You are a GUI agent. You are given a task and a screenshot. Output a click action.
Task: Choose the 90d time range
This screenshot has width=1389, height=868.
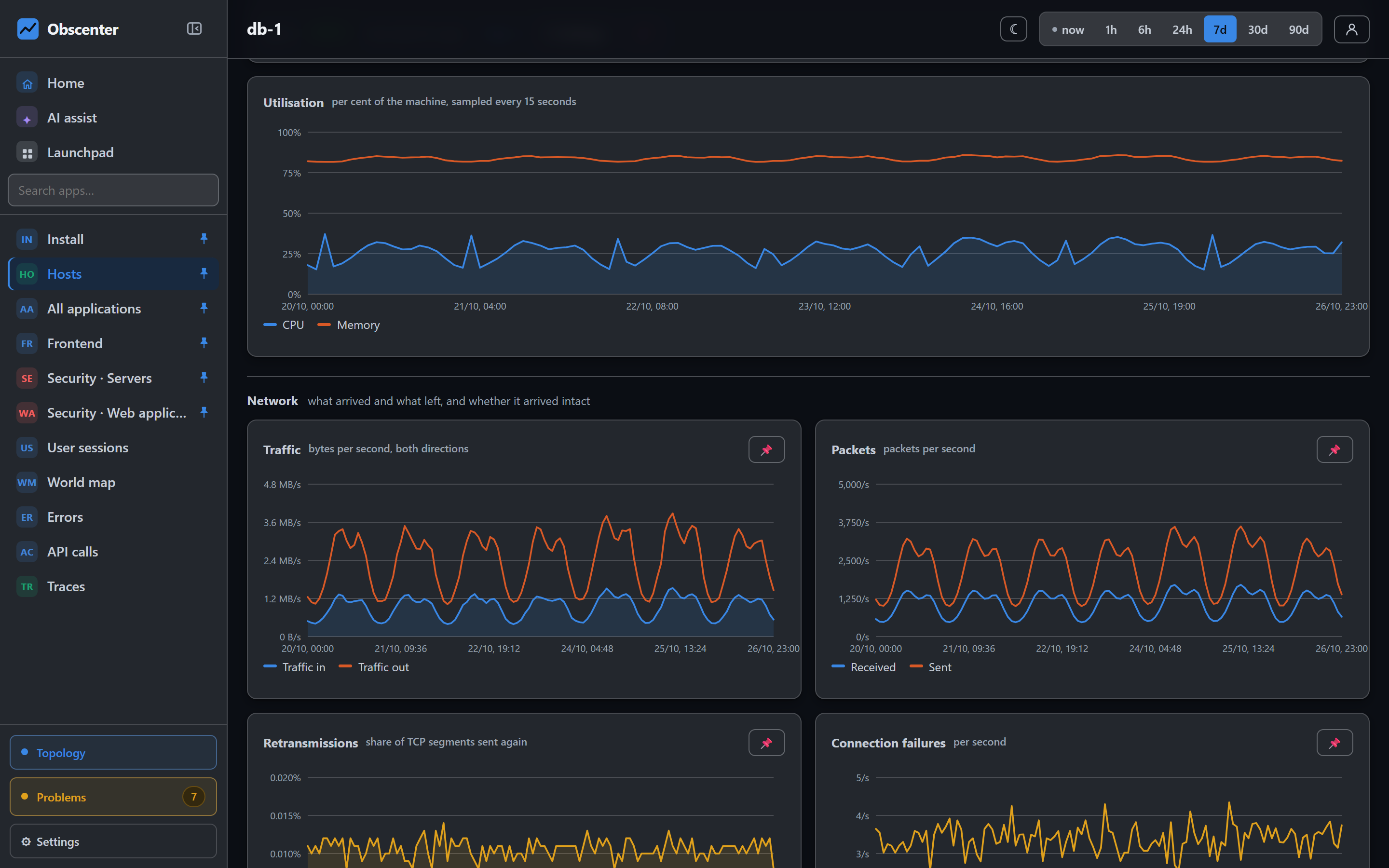[1298, 29]
